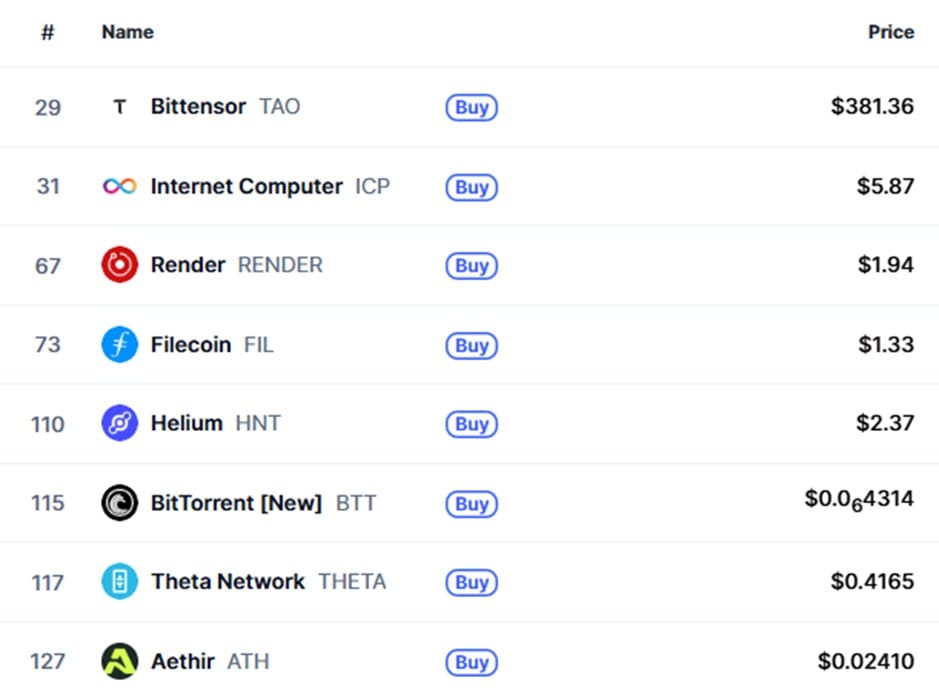Open the Theta Network name link
The height and width of the screenshot is (695, 939).
[227, 582]
